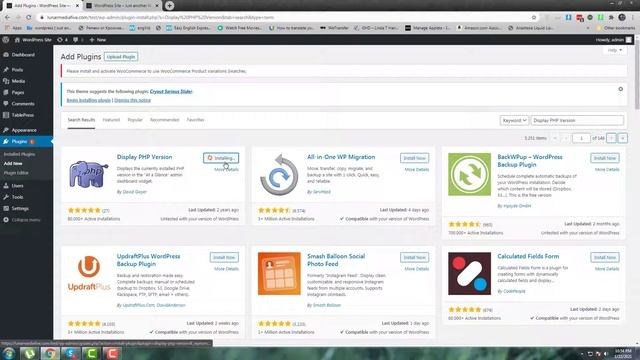Open More Details for Calculated Fields Form
Screen dimensions: 640x360
pyautogui.click(x=607, y=269)
